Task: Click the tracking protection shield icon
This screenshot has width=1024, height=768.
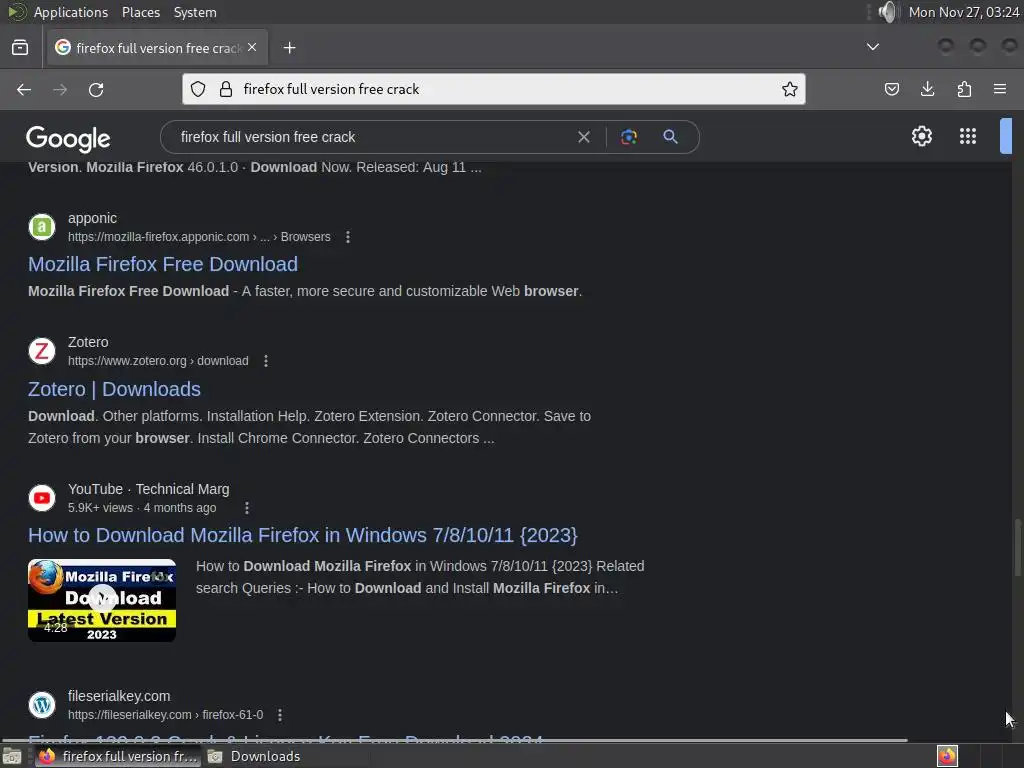Action: click(x=198, y=89)
